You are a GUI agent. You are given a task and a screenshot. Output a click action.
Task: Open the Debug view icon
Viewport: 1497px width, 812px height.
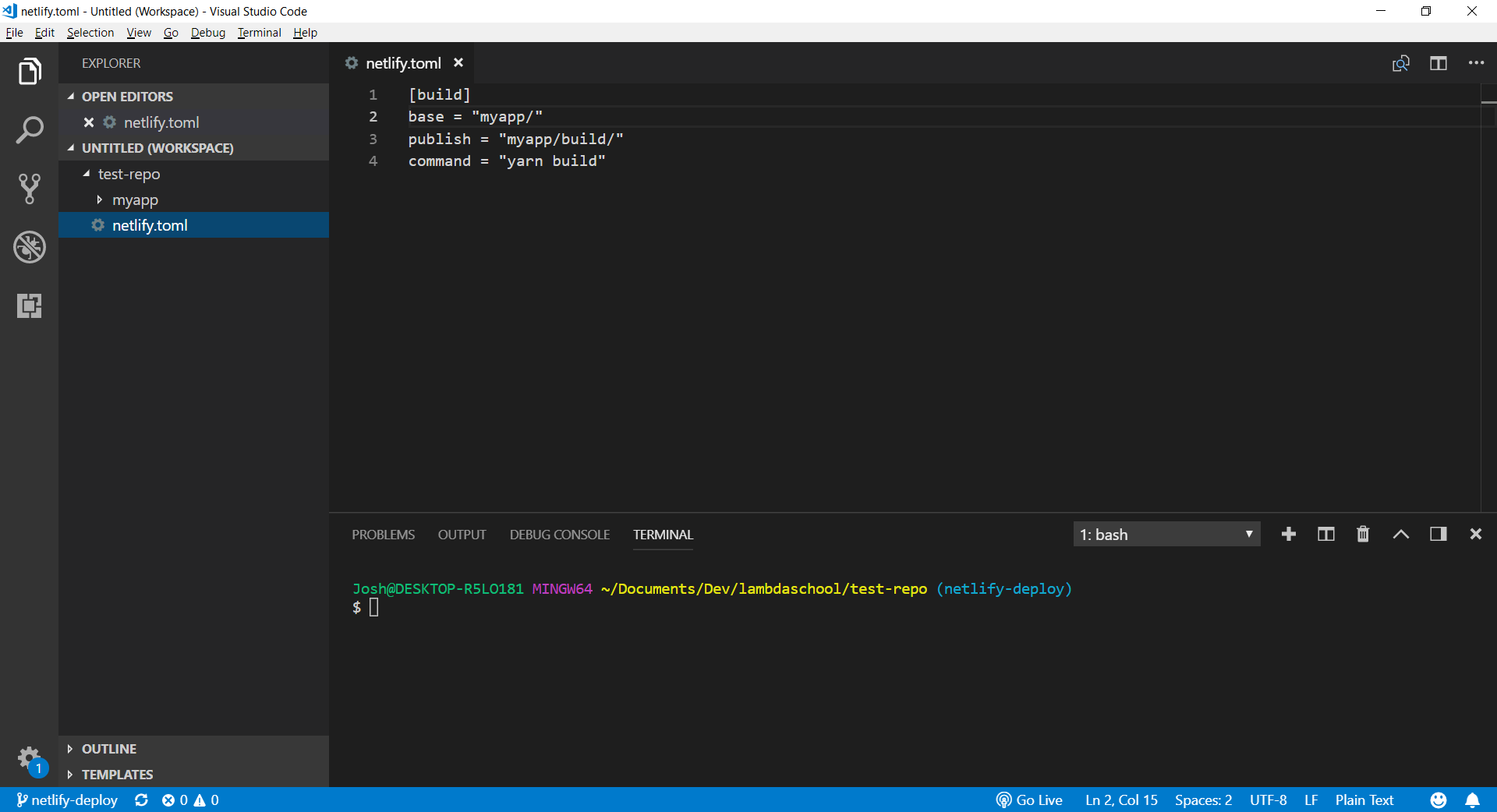click(30, 247)
